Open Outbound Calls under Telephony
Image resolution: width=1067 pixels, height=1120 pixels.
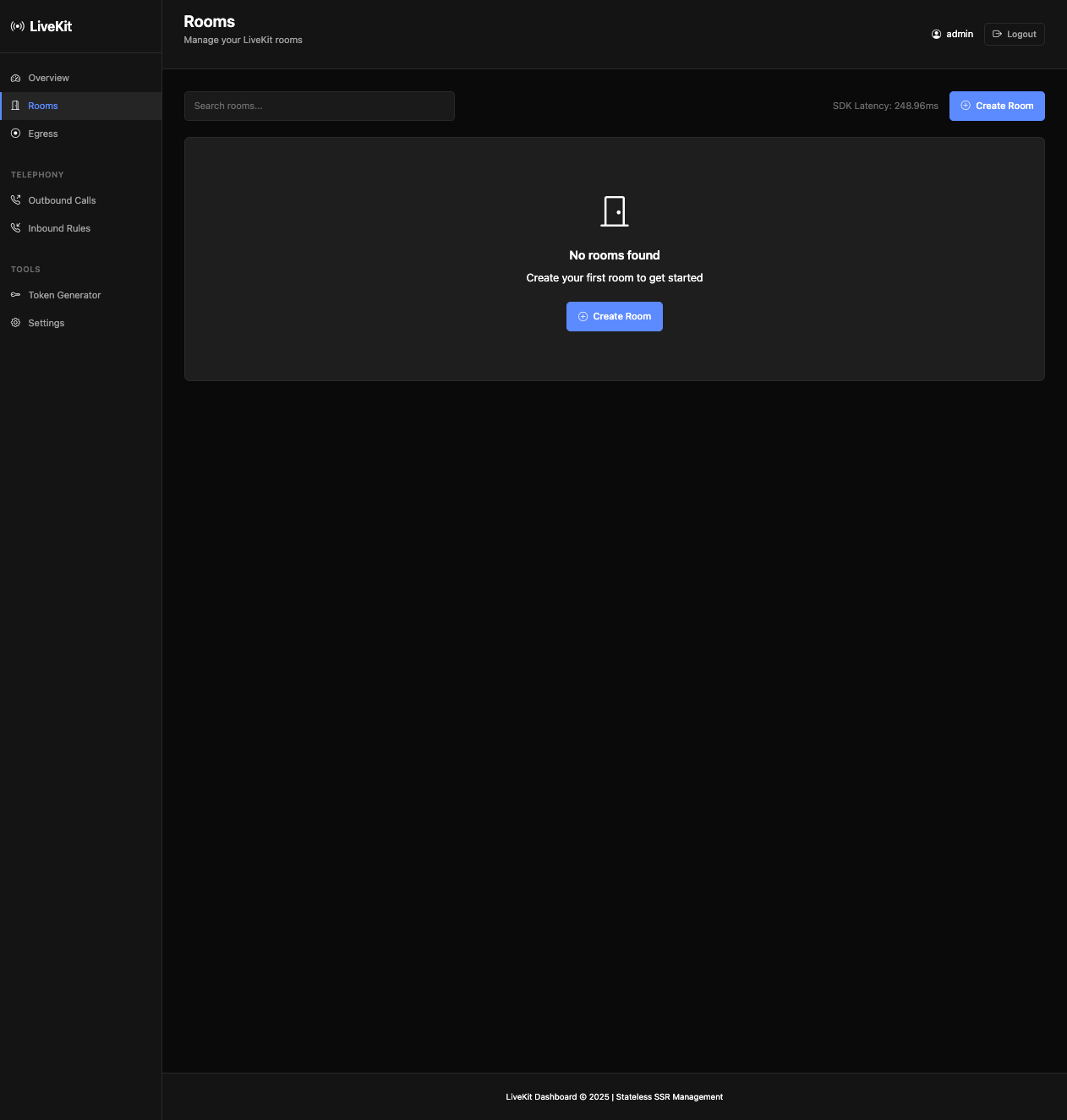pos(62,200)
